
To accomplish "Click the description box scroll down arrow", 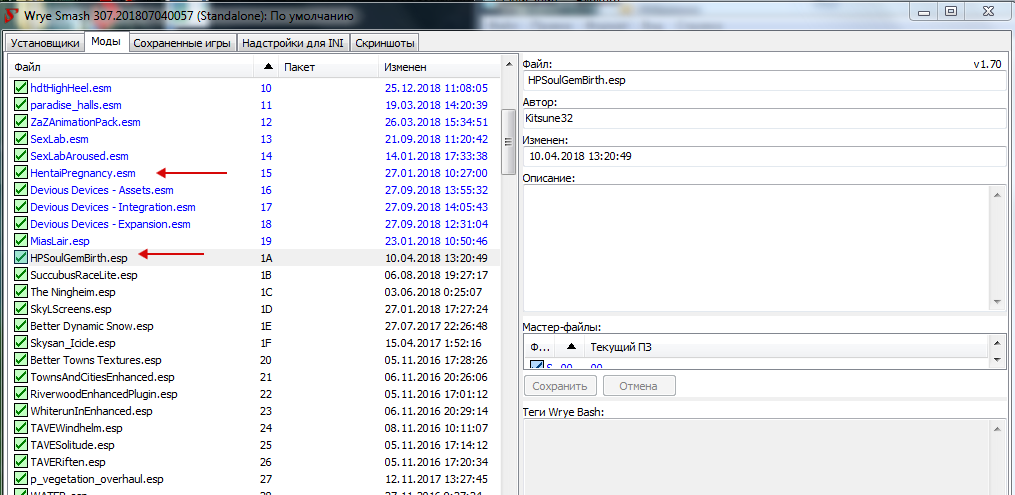I will (995, 303).
